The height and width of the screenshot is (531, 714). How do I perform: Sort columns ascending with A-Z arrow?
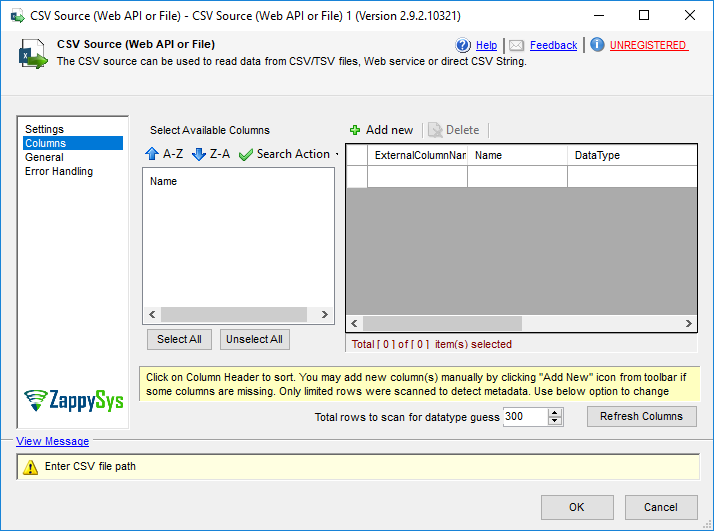click(x=152, y=154)
